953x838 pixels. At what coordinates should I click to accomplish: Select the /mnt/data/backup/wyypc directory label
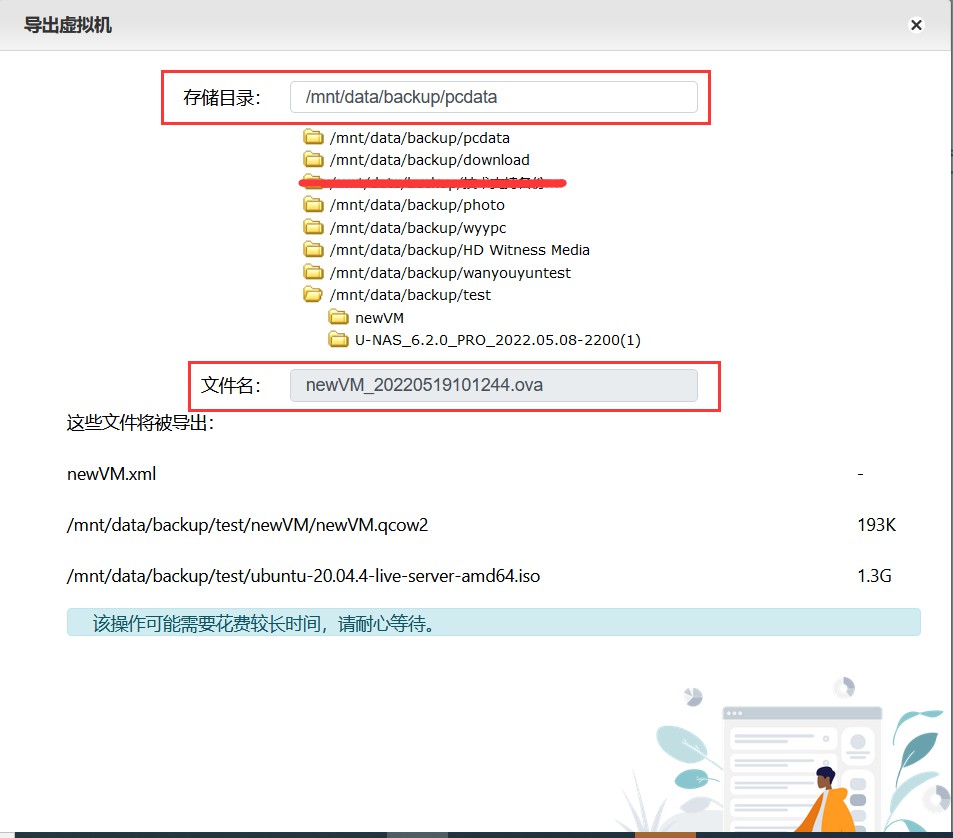point(418,228)
